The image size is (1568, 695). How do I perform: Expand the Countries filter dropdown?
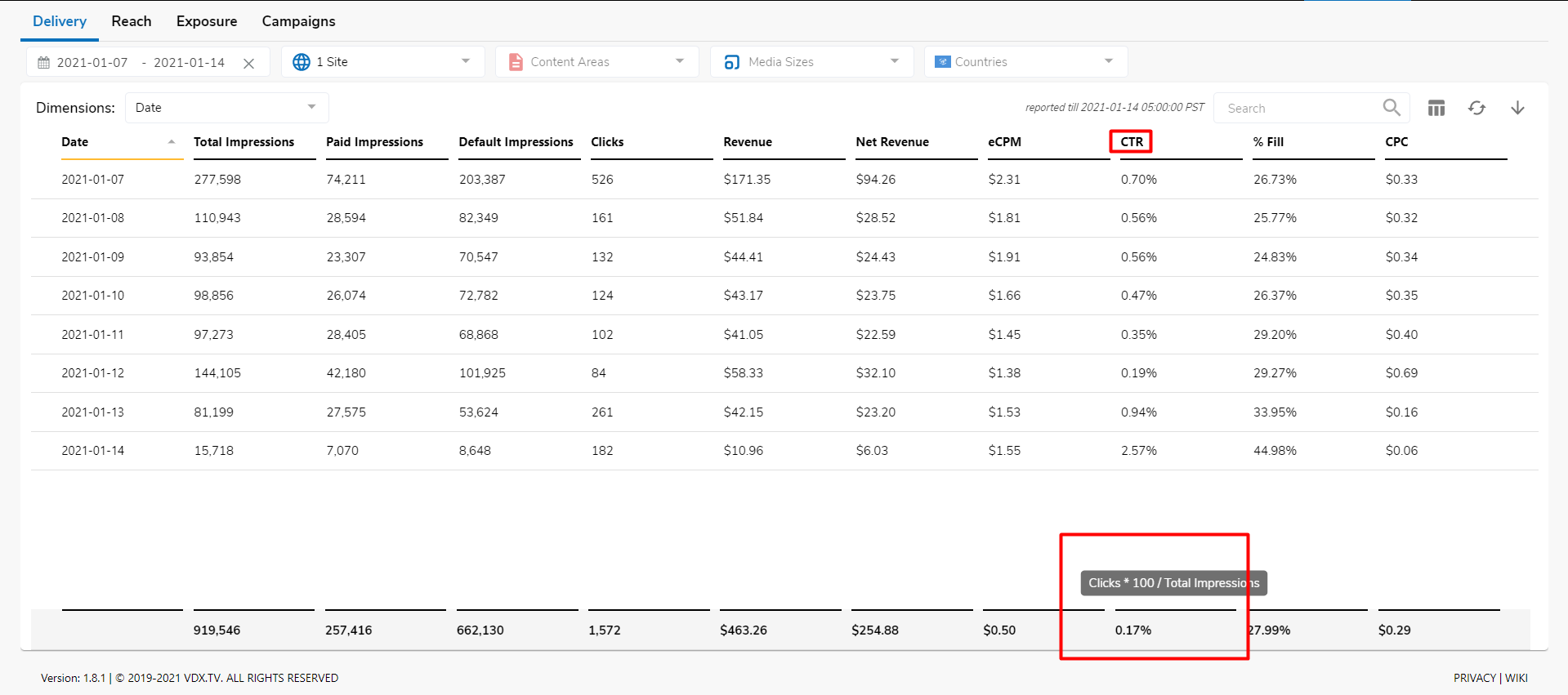(1108, 61)
